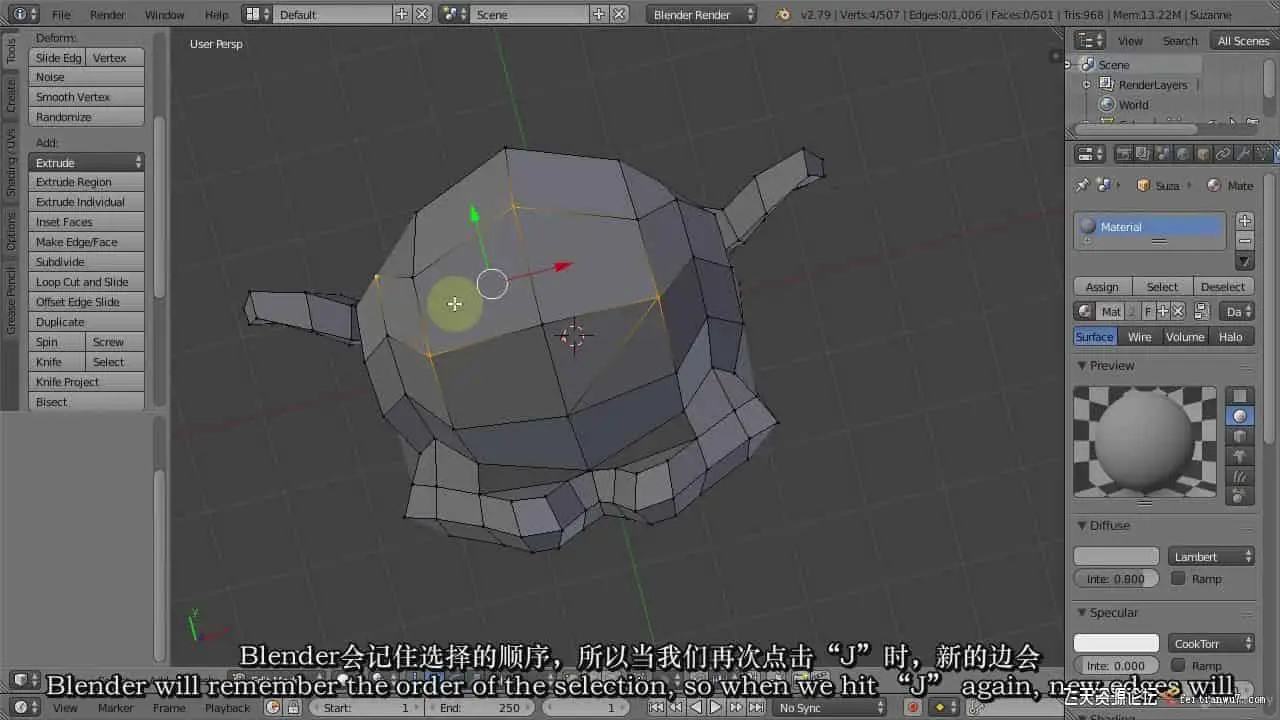Open the Extrude dropdown menu
The width and height of the screenshot is (1280, 720).
pos(87,162)
